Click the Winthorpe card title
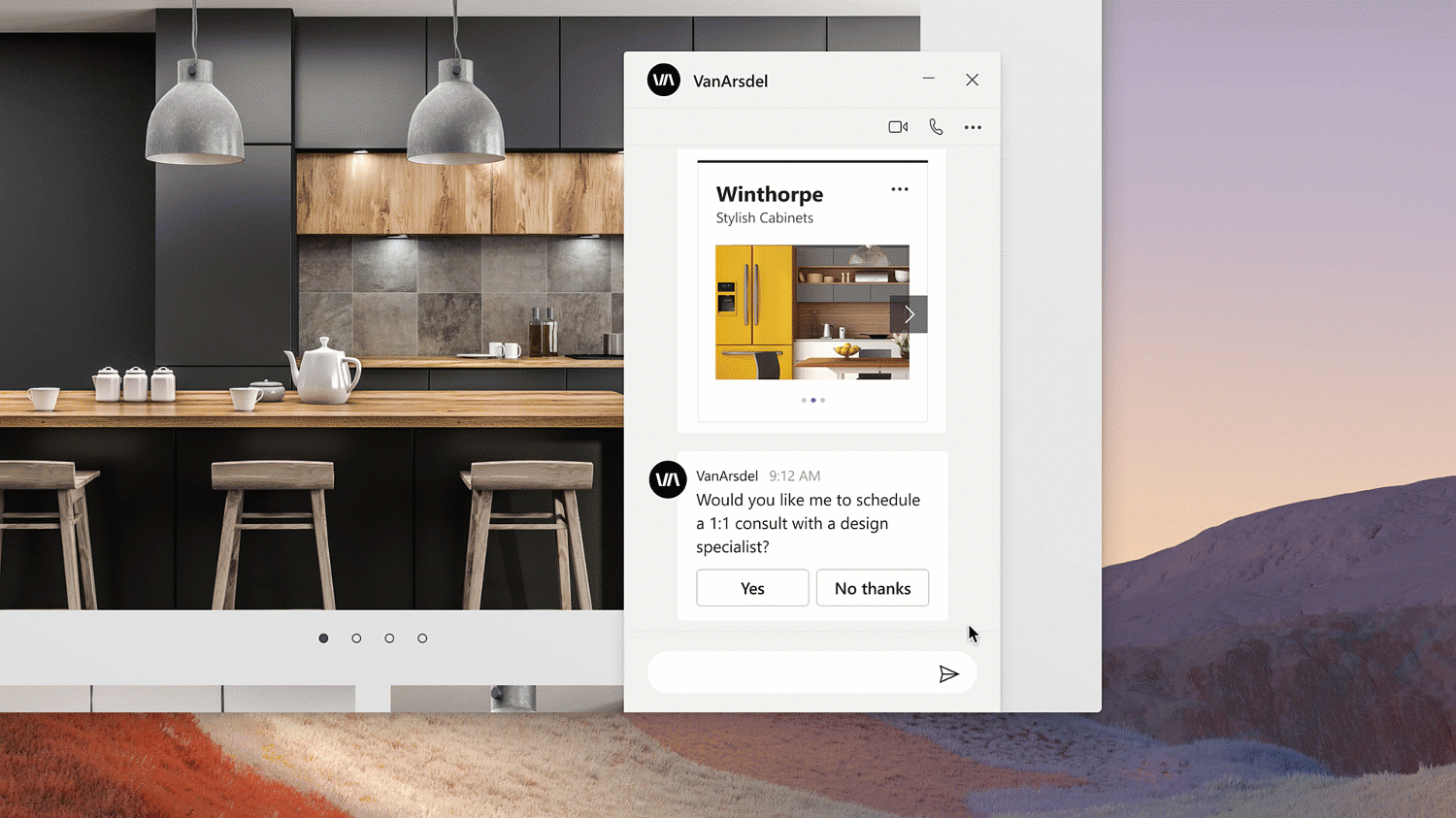The image size is (1456, 818). click(770, 194)
